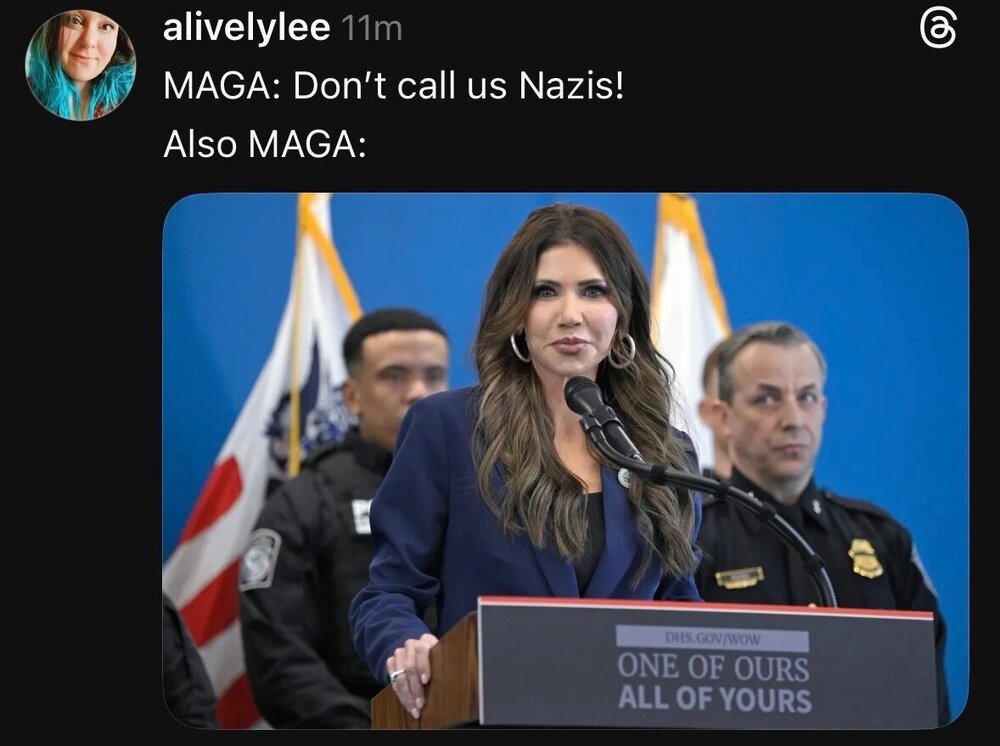Click the "ALL OF YOURS" podium text

click(x=714, y=698)
